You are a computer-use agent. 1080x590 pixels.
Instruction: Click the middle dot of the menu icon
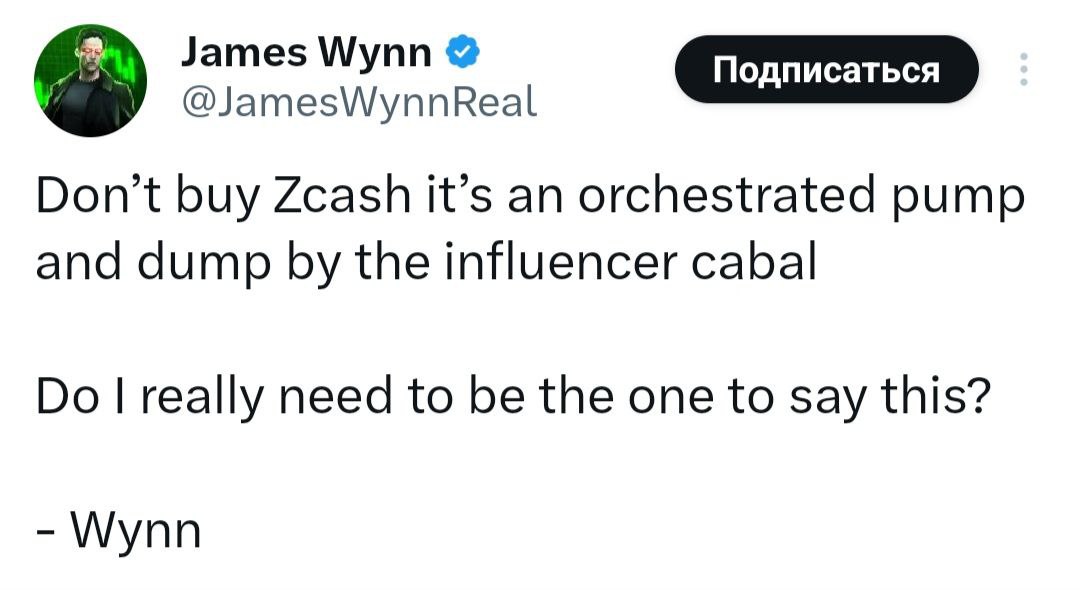[1023, 68]
